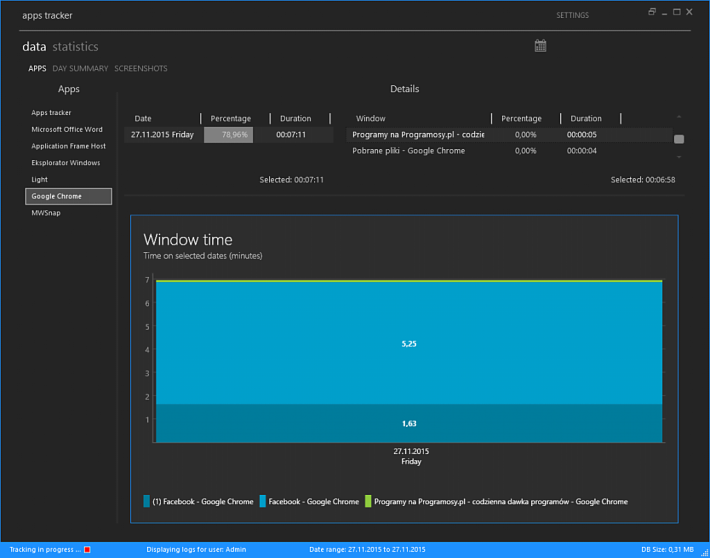Image resolution: width=710 pixels, height=558 pixels.
Task: Click the Window time chart title
Action: point(188,240)
